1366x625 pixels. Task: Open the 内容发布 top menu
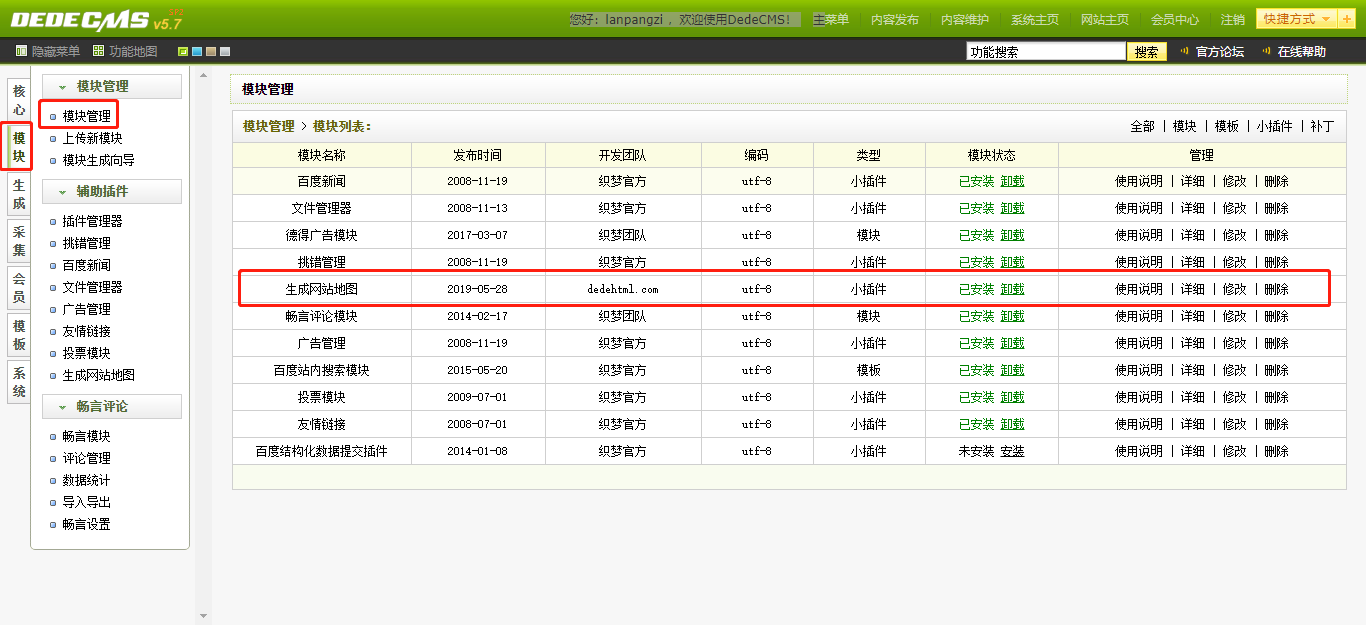click(x=895, y=20)
